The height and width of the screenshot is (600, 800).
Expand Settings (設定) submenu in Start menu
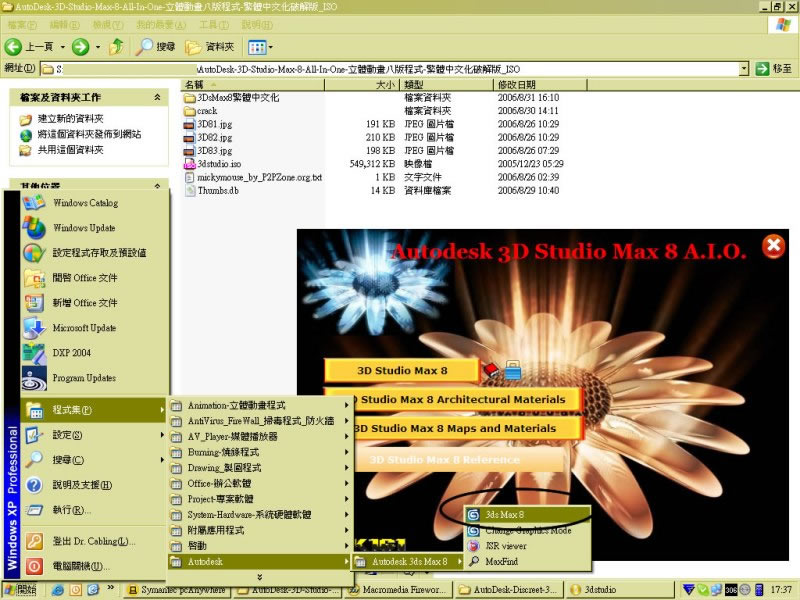click(x=94, y=435)
